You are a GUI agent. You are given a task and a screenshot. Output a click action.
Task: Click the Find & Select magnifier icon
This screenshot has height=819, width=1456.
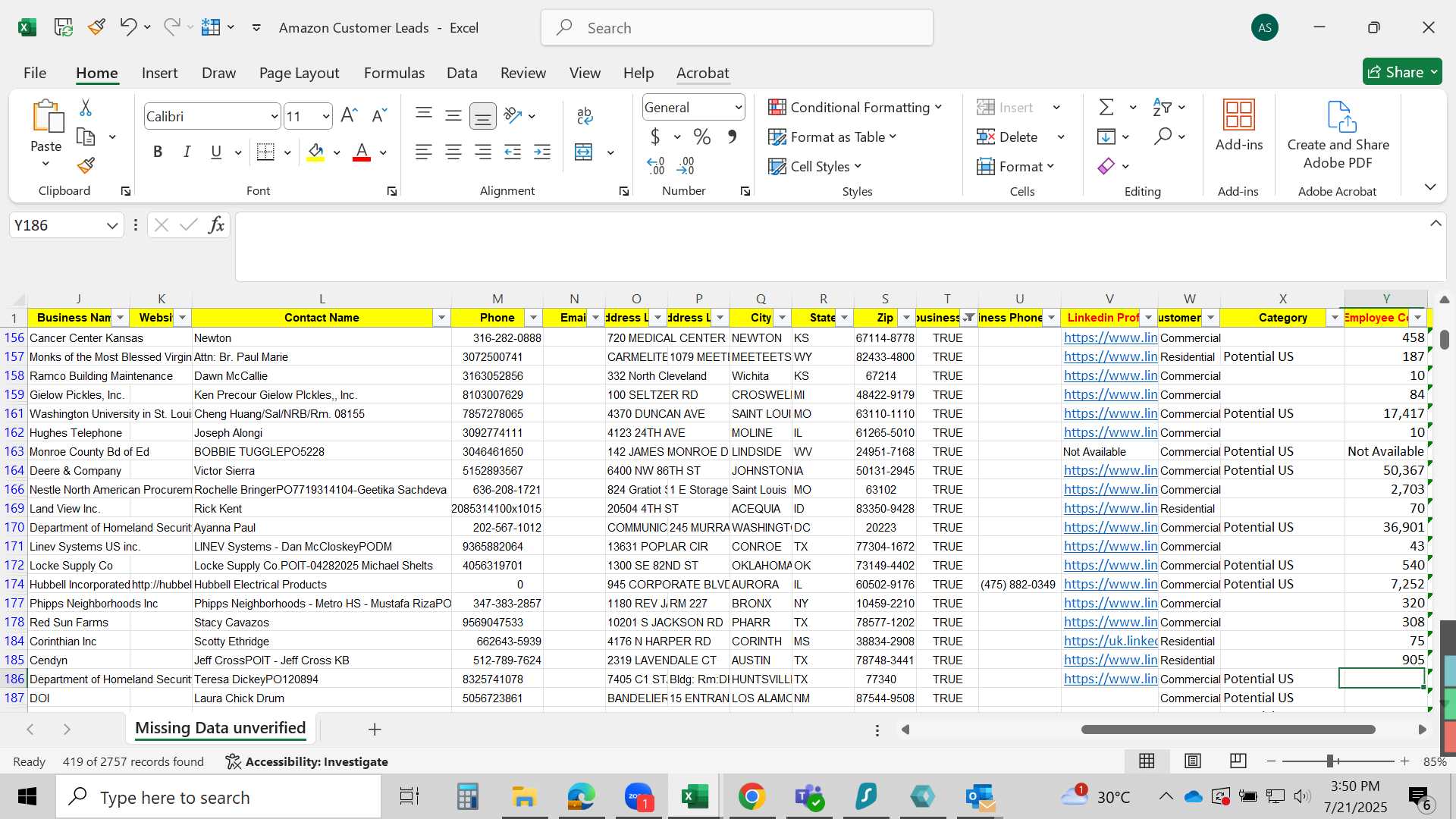[x=1163, y=136]
